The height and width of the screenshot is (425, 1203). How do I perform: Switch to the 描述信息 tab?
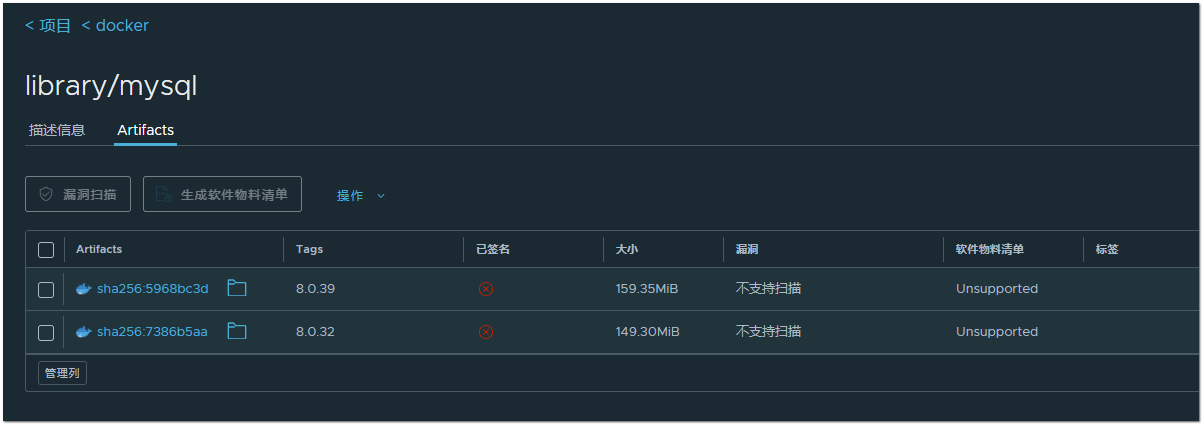(57, 130)
